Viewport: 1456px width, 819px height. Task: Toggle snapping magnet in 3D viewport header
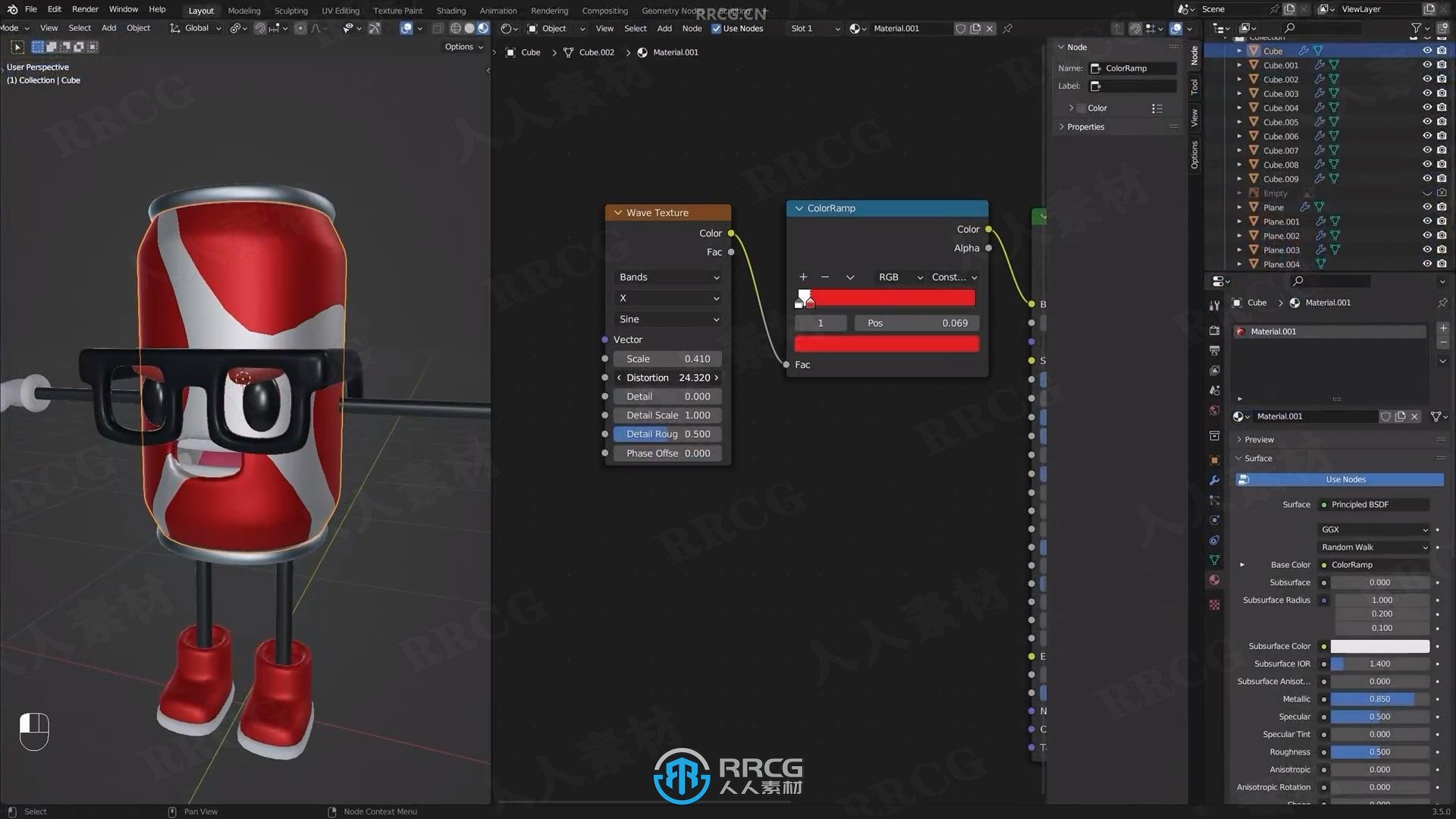click(x=260, y=28)
